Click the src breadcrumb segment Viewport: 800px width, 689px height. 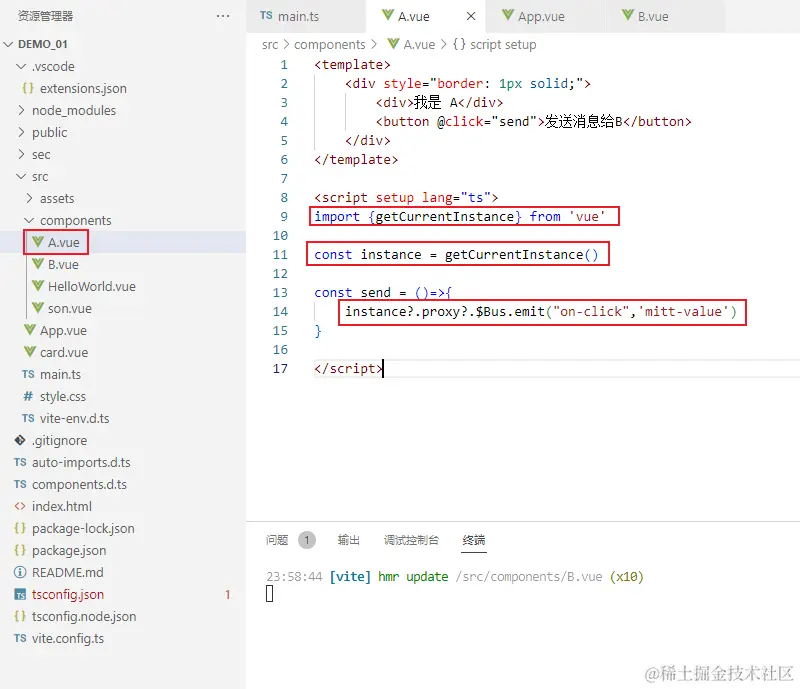(x=270, y=45)
